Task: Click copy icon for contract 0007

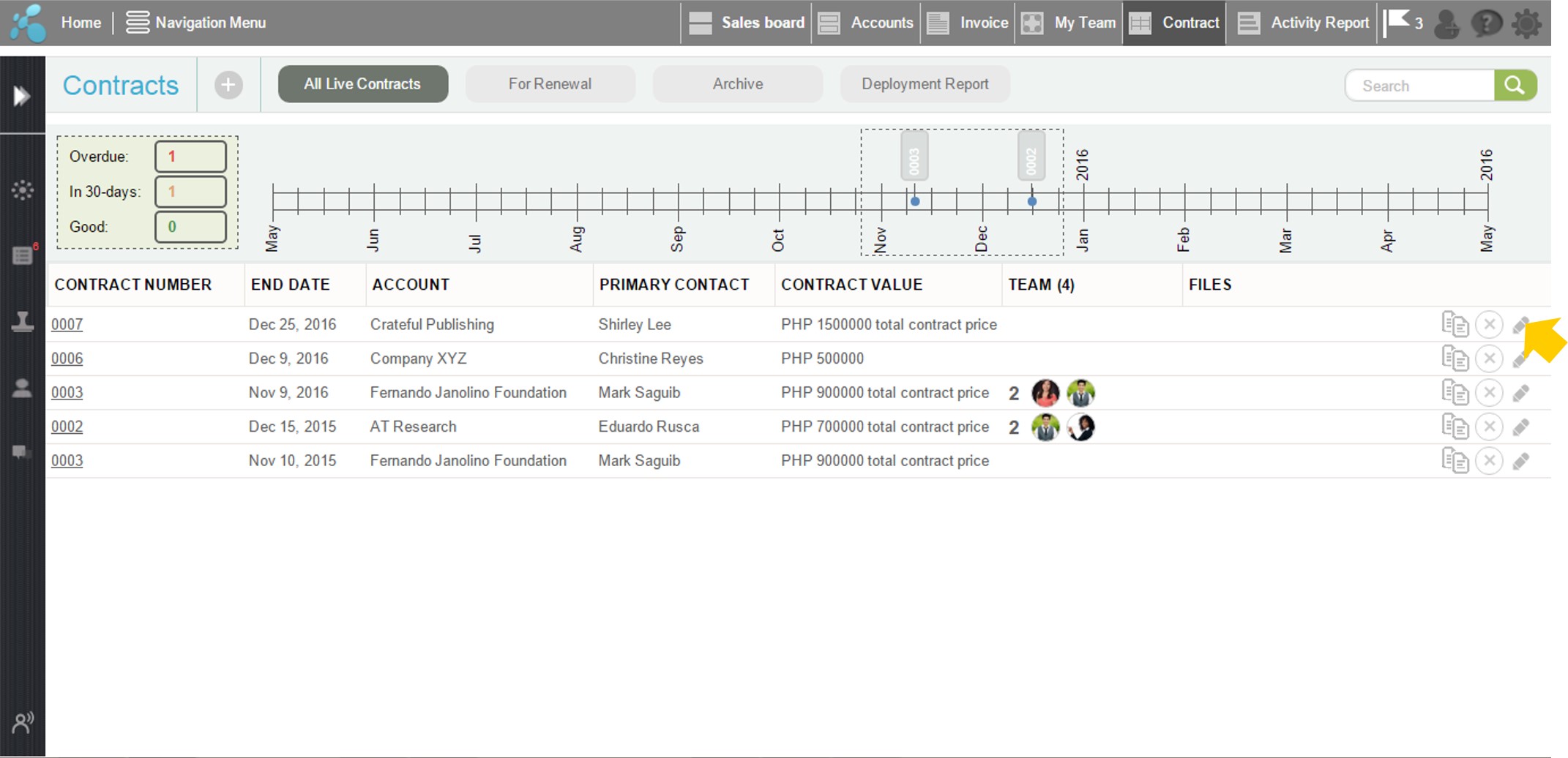Action: tap(1455, 324)
